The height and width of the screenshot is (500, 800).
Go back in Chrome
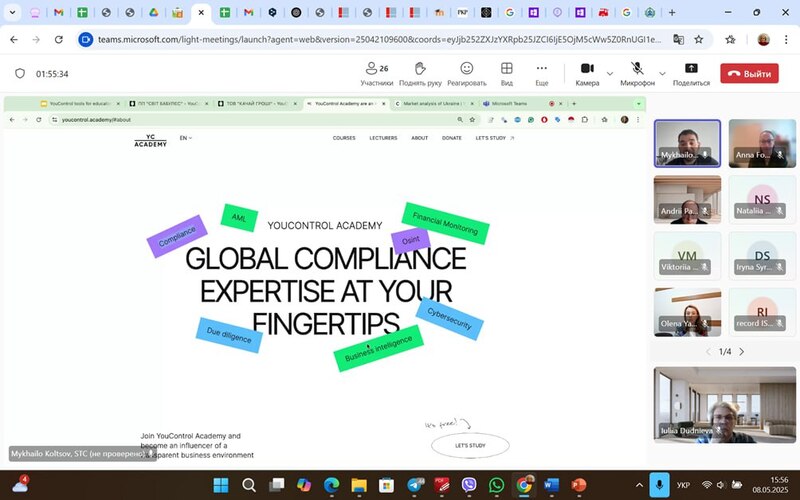pyautogui.click(x=14, y=39)
